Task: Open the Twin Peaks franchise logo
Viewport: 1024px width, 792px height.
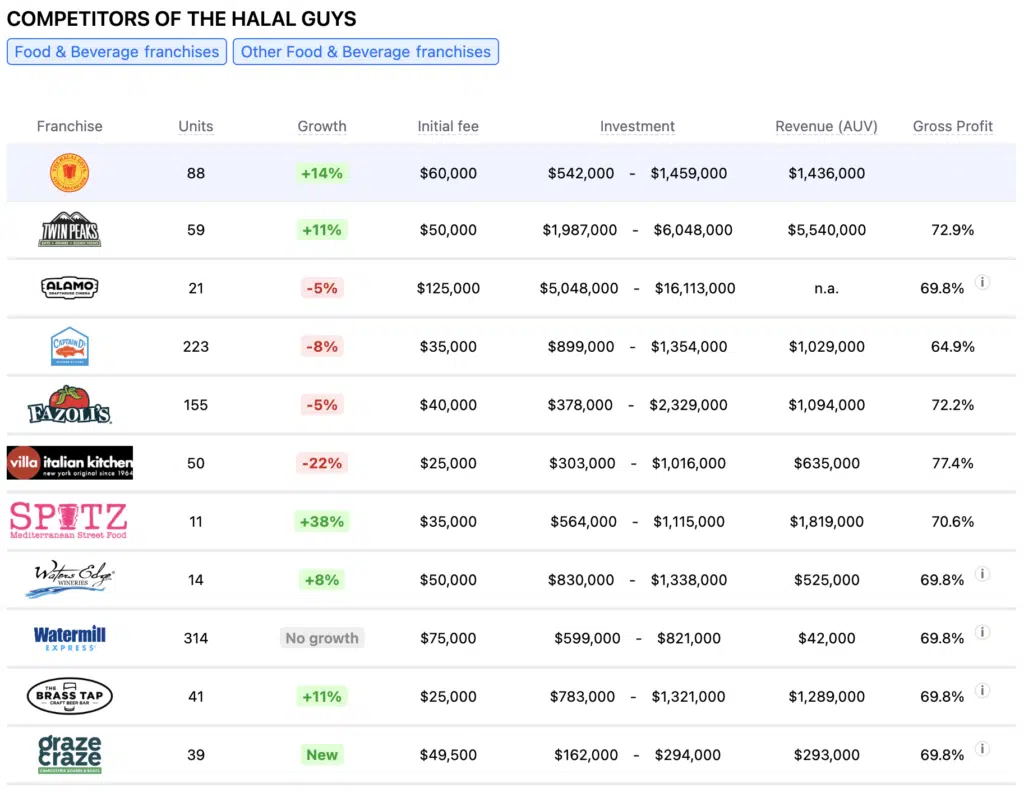Action: coord(69,230)
